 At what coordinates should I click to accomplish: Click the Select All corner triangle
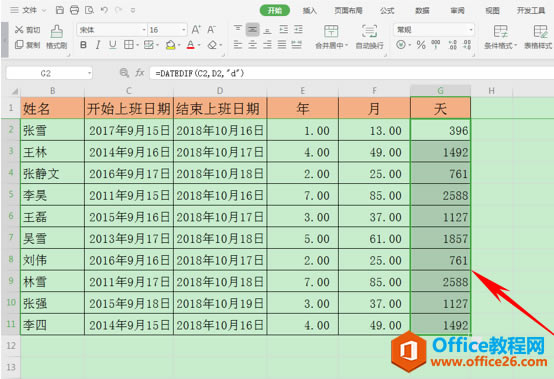point(15,91)
